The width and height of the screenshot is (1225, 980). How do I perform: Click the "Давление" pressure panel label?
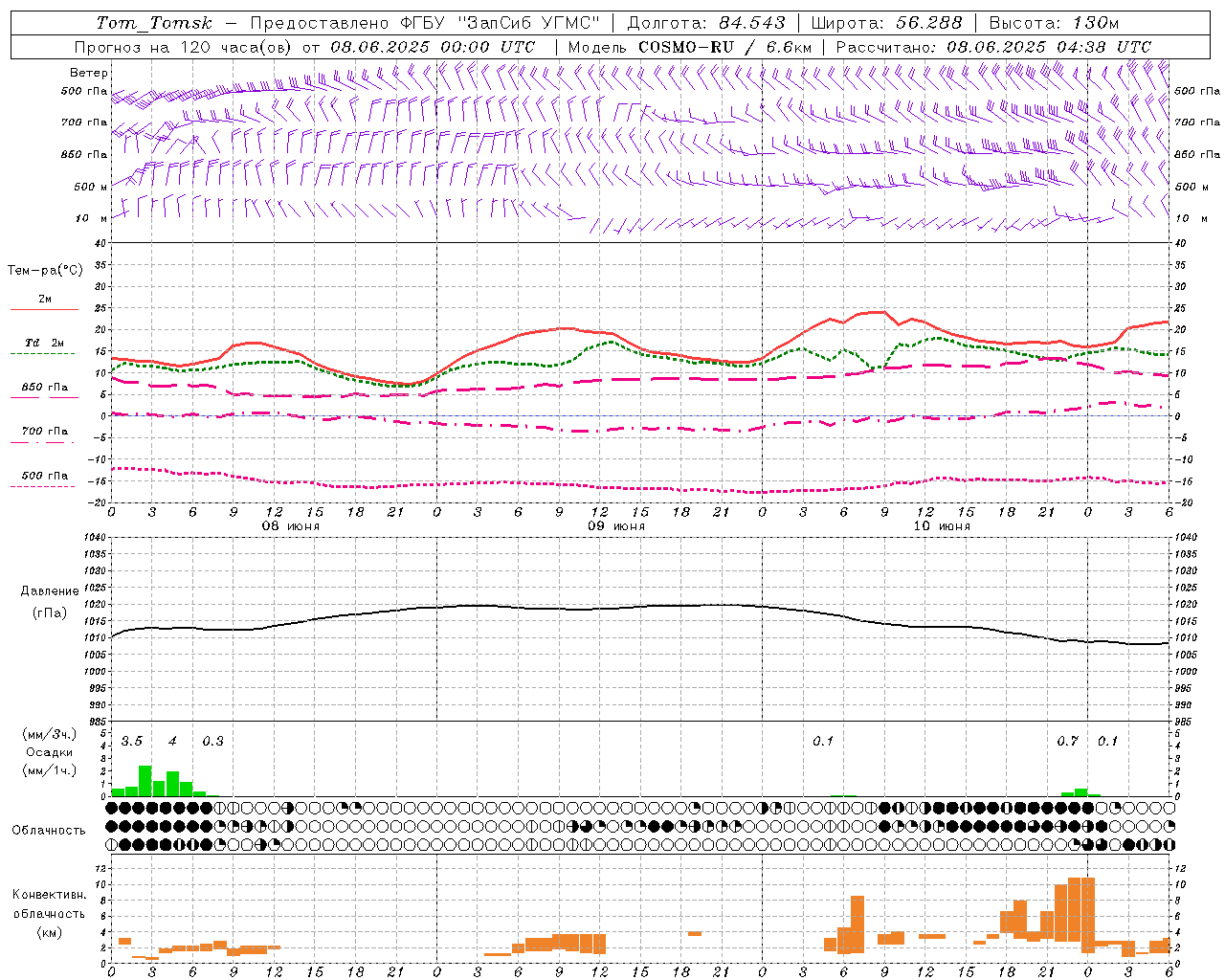[50, 591]
